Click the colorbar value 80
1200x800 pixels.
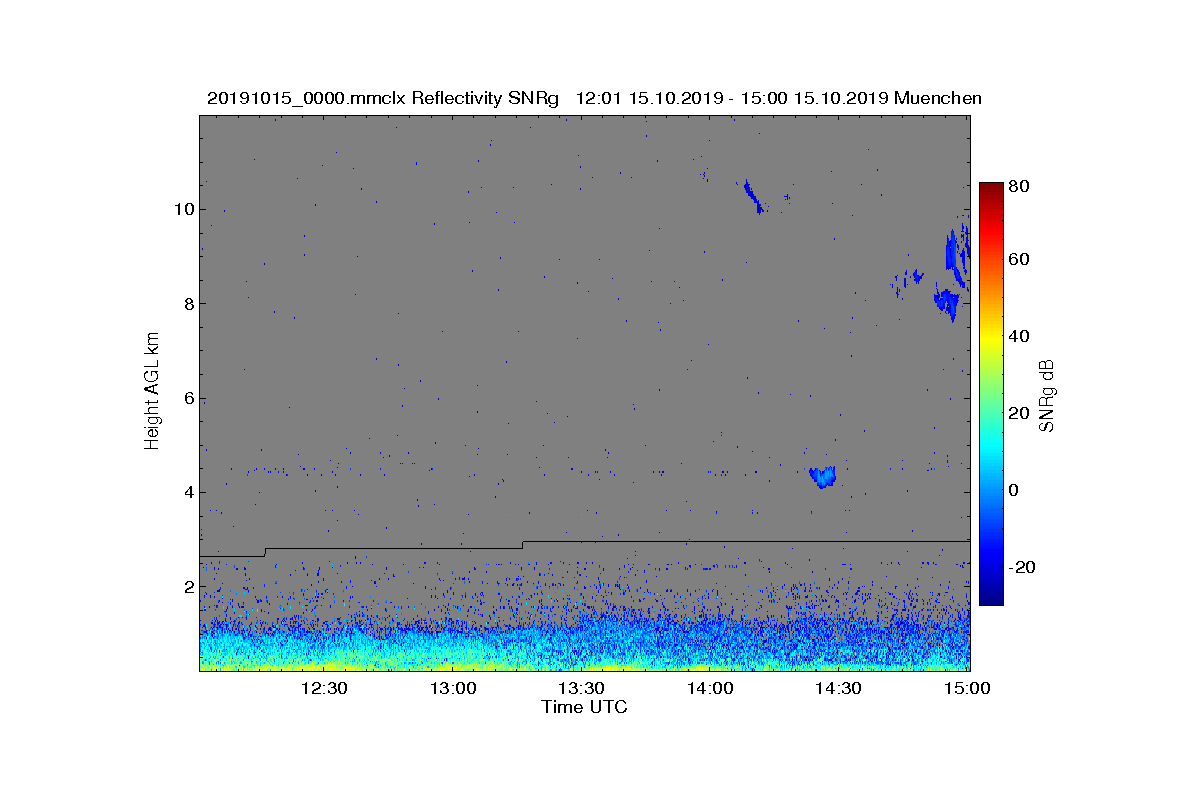click(x=1020, y=185)
